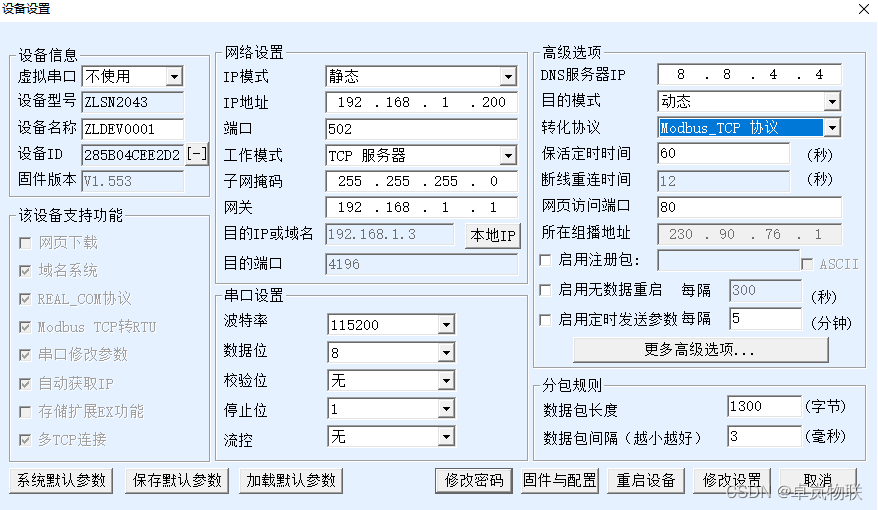Expand the 停止位 dropdown
The width and height of the screenshot is (878, 510).
point(446,409)
